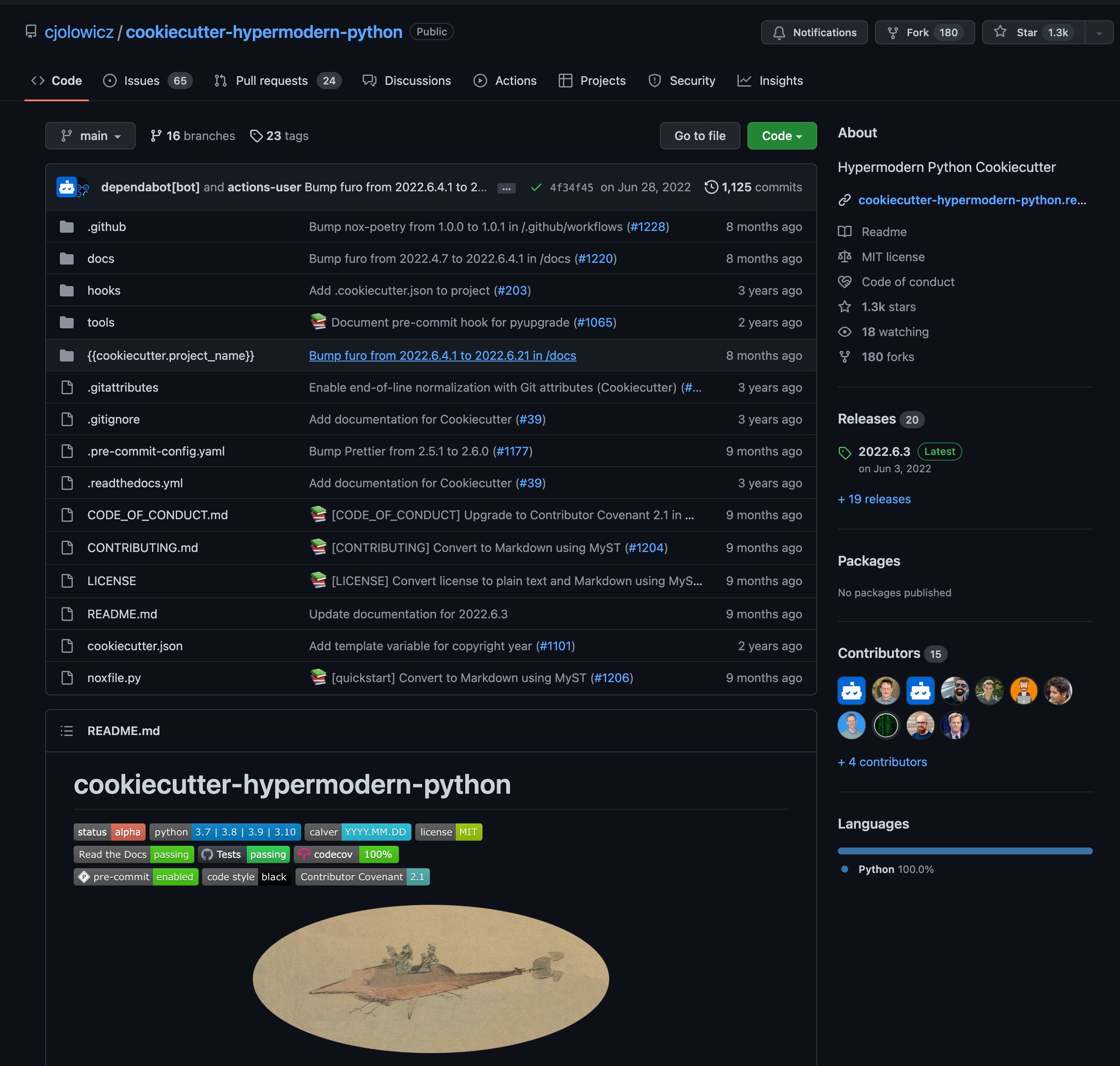Open the Security tab
The image size is (1120, 1066).
(681, 81)
